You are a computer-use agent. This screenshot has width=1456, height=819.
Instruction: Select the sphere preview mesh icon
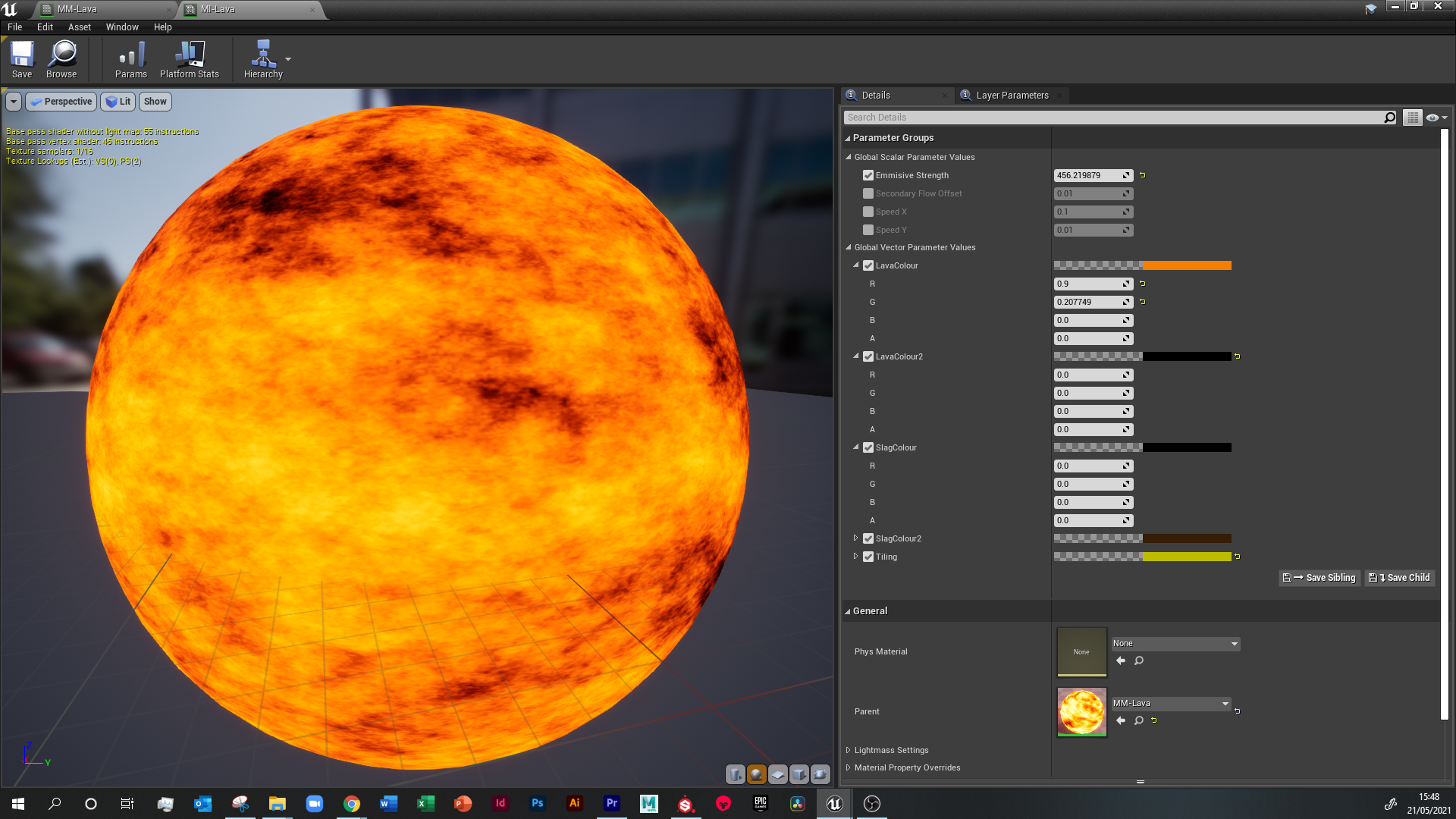[x=756, y=774]
